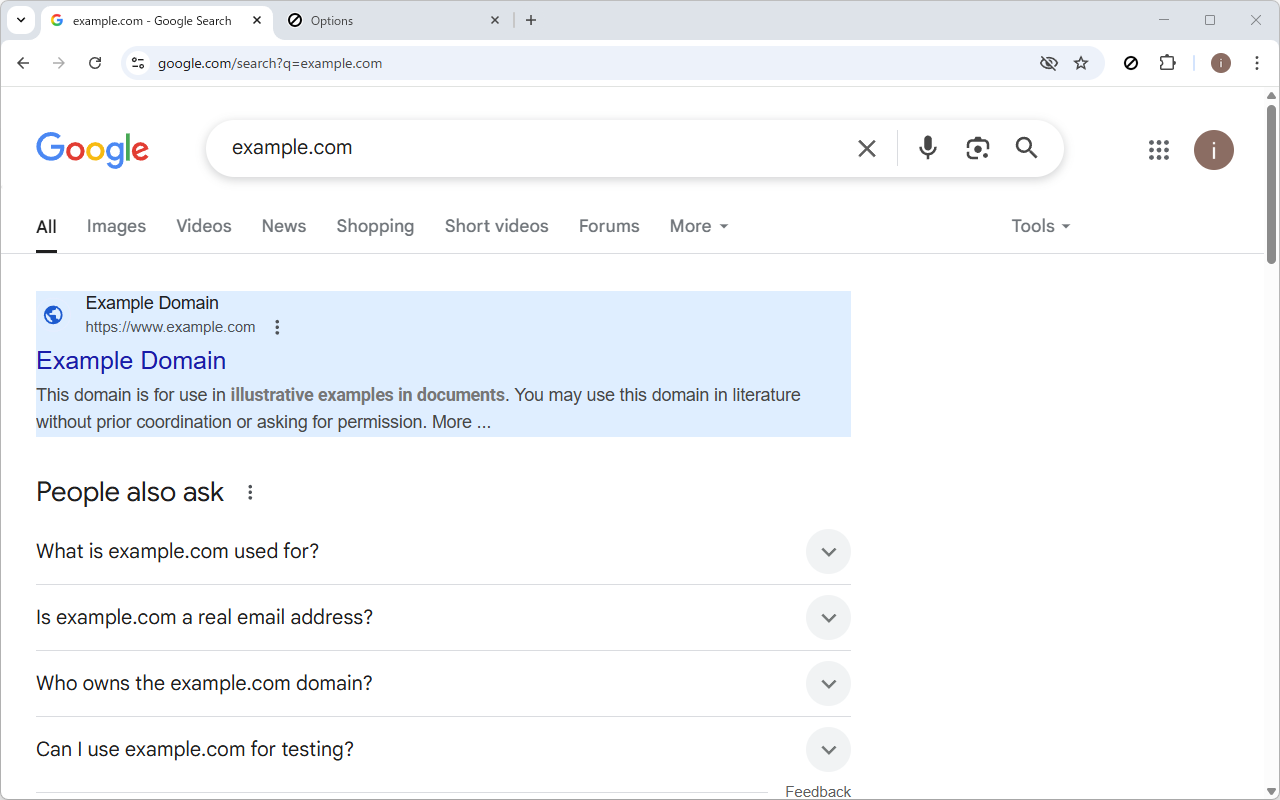
Task: Open Google Lens image search
Action: tap(977, 147)
